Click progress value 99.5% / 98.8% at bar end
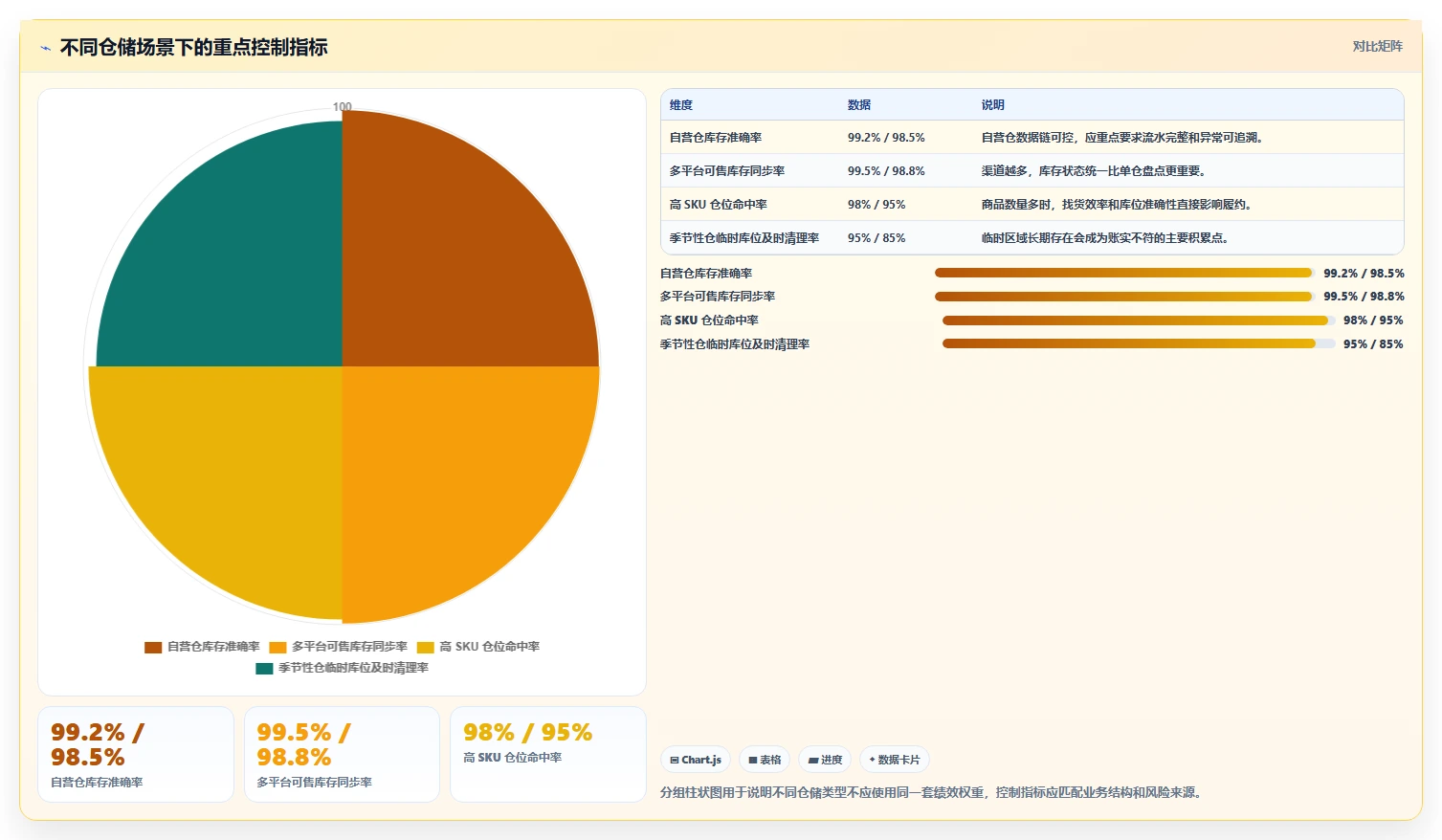 [x=1364, y=297]
